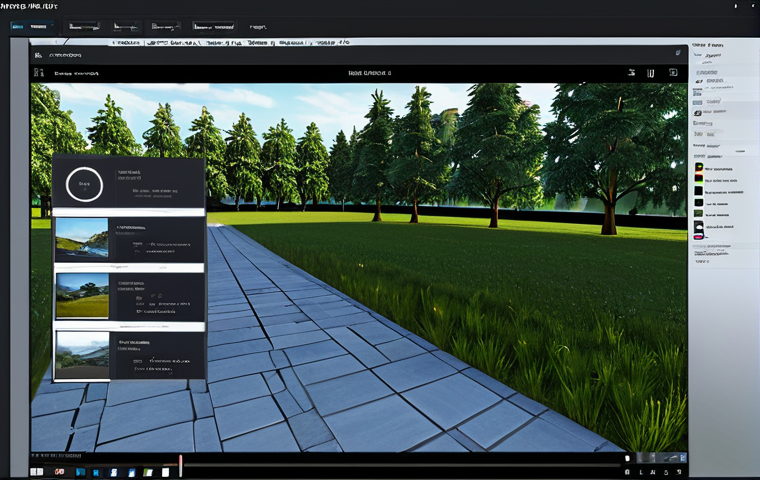760x480 pixels.
Task: Click the Windows start icon in taskbar
Action: [36, 472]
